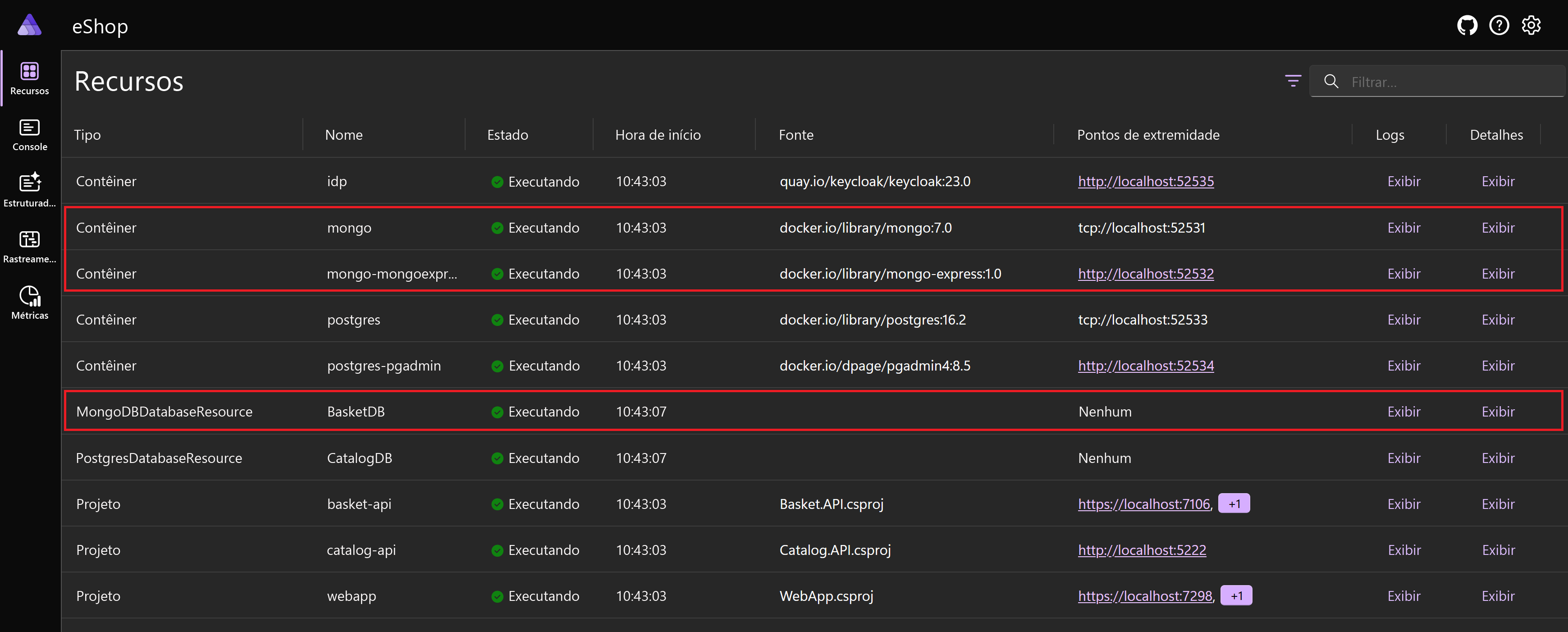Sort by Hora de início column header

click(x=658, y=135)
